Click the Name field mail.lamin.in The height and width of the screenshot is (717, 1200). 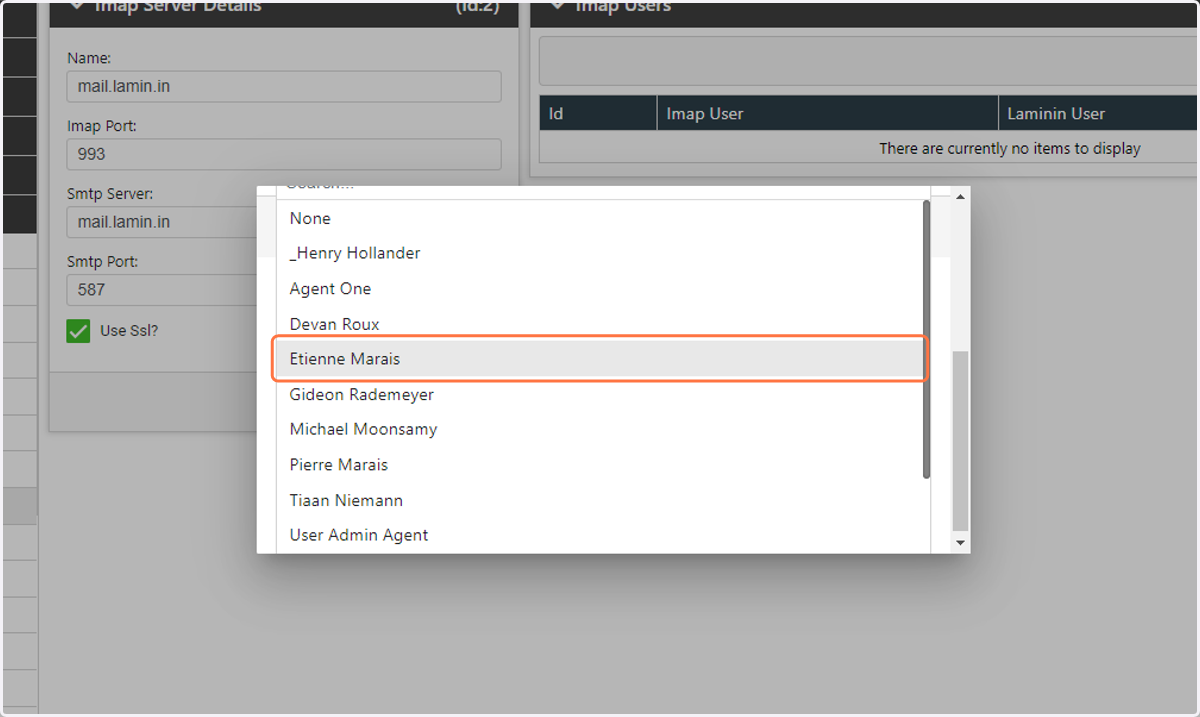[284, 86]
